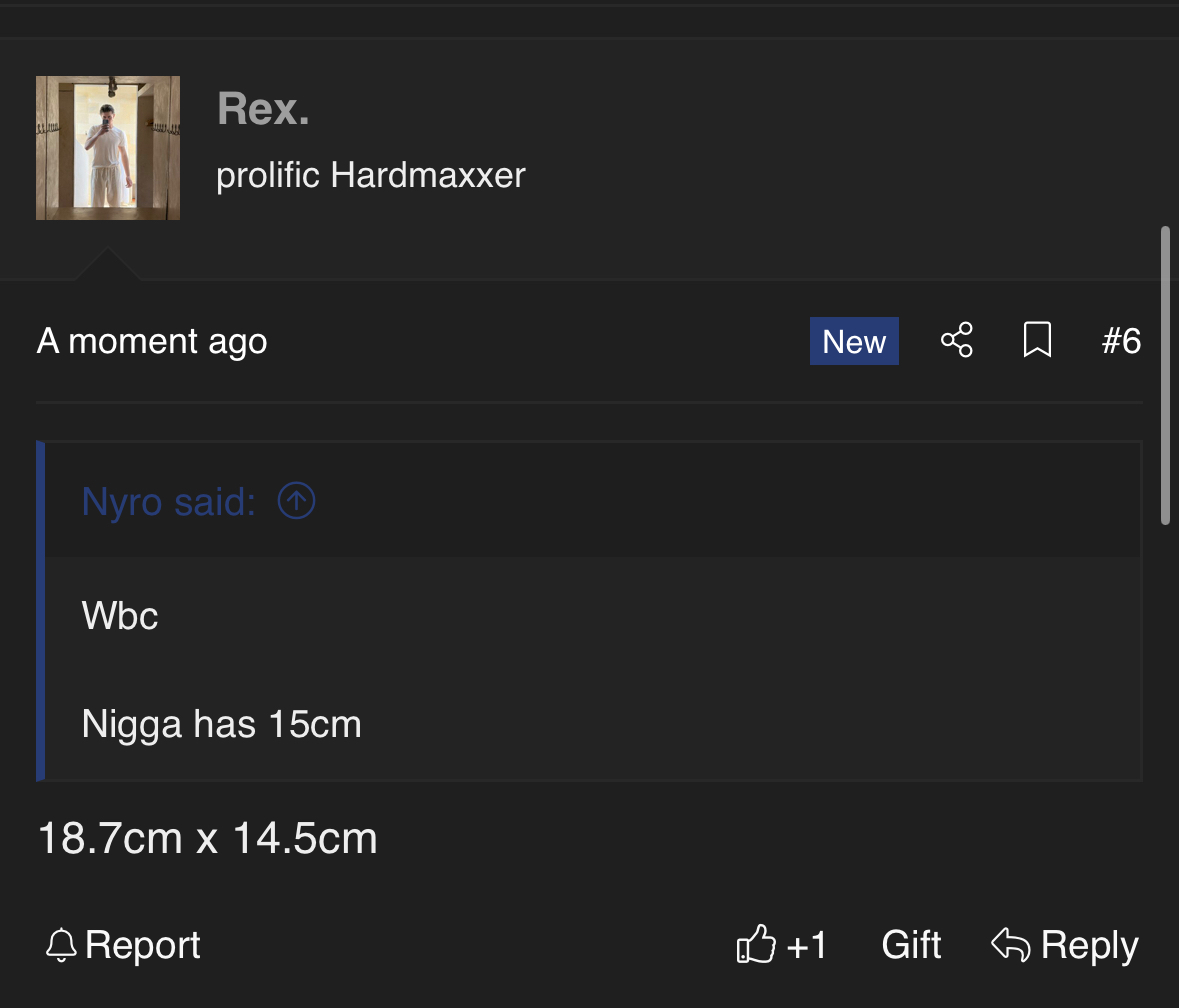Click the bell icon beside Report
This screenshot has height=1008, width=1179.
(x=61, y=945)
